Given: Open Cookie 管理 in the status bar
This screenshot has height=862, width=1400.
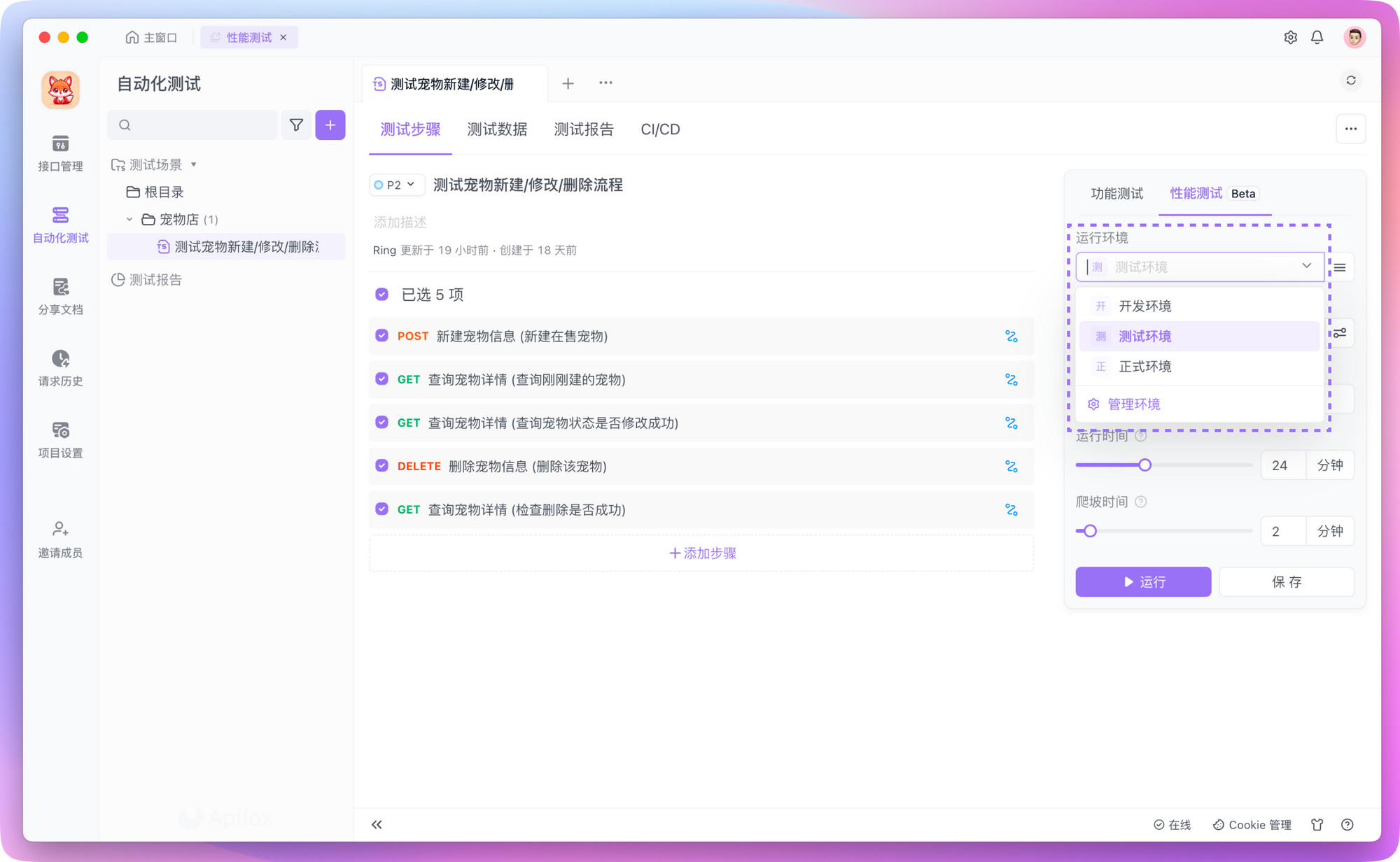Looking at the screenshot, I should point(1252,825).
